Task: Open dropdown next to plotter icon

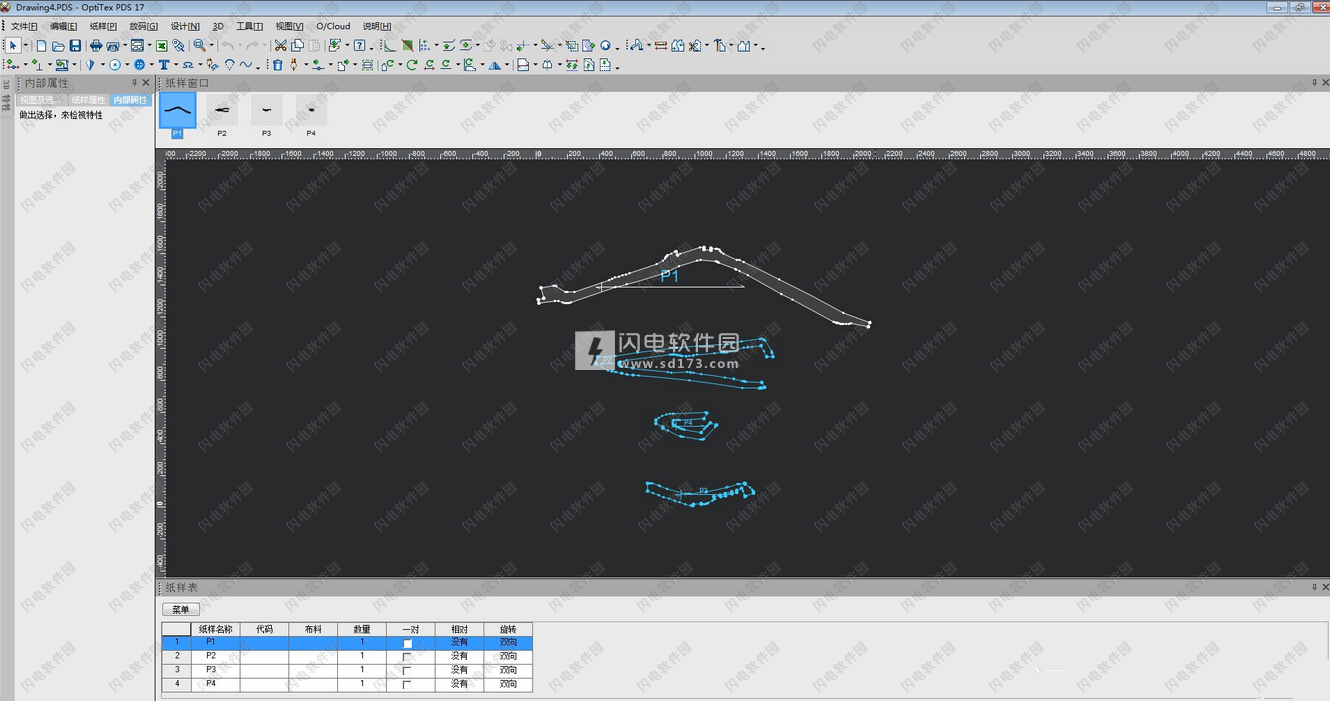Action: point(125,46)
